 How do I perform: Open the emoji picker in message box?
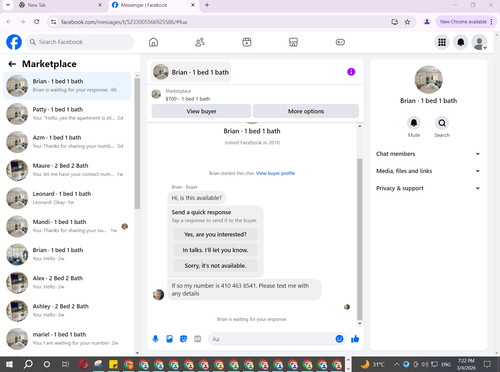(x=339, y=339)
